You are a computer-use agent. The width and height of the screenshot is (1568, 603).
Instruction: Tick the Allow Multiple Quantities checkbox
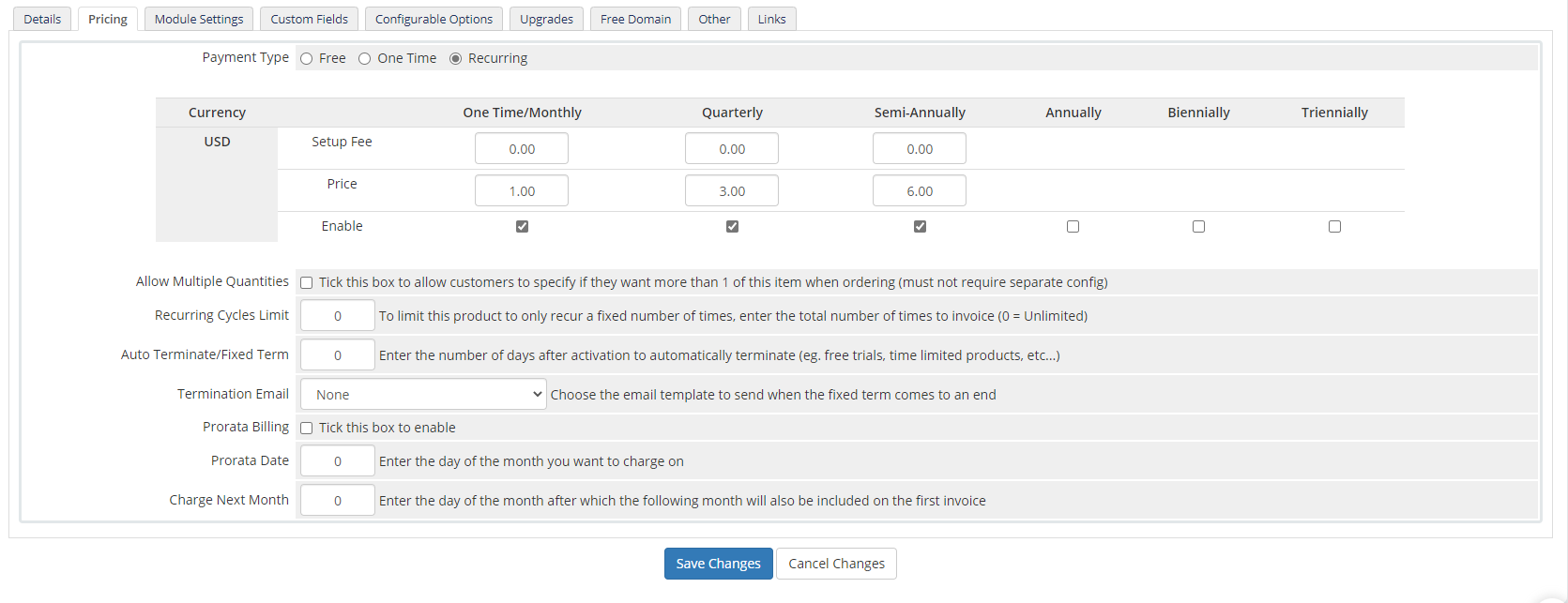pos(307,283)
